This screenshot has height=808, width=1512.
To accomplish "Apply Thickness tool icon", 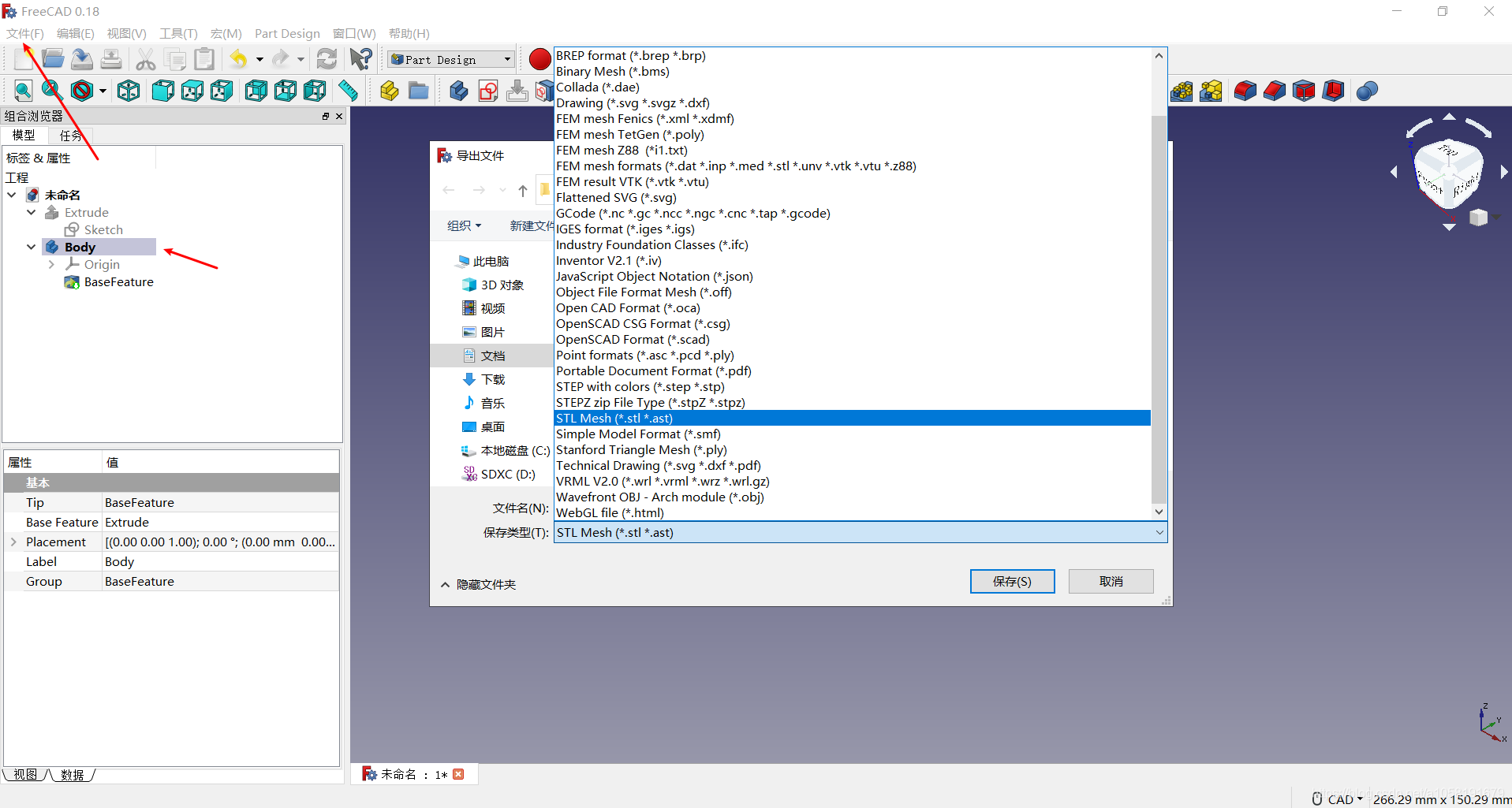I will point(1334,91).
